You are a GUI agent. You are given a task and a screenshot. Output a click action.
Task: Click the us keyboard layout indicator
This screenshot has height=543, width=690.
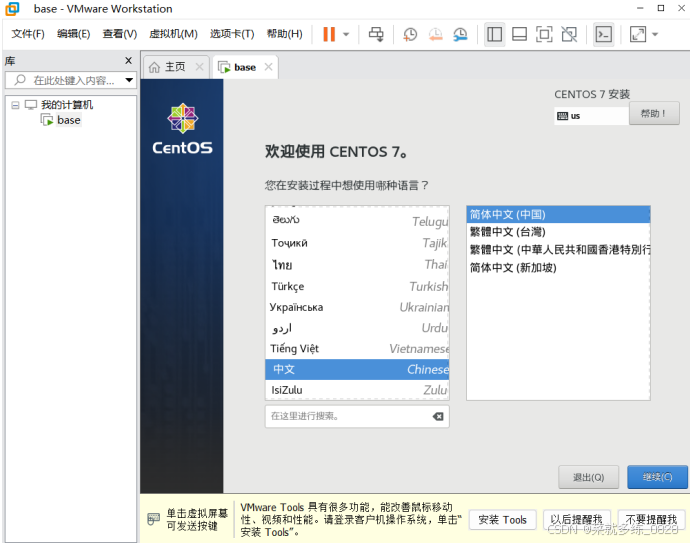click(591, 116)
